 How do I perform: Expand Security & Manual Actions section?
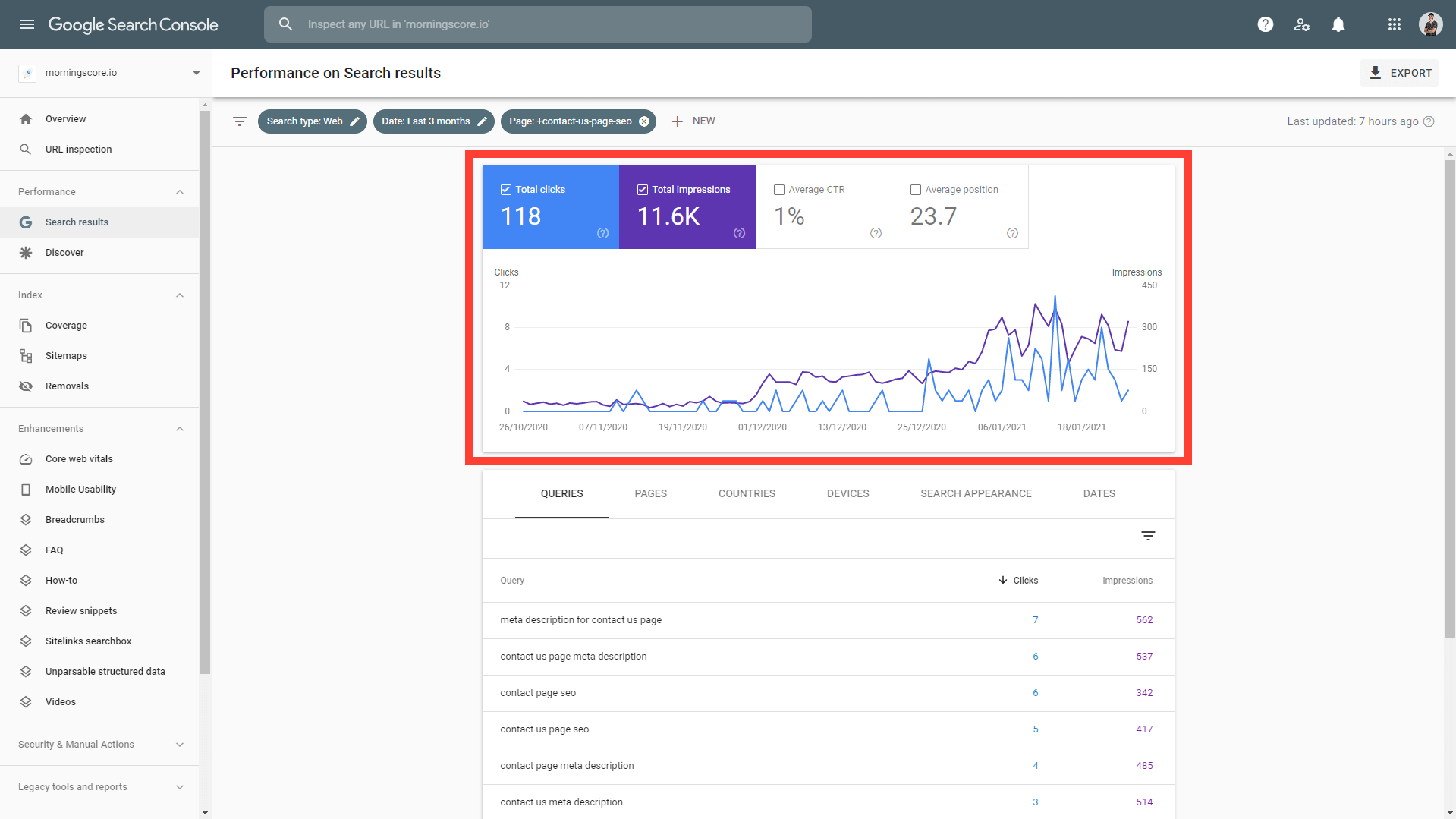point(180,745)
